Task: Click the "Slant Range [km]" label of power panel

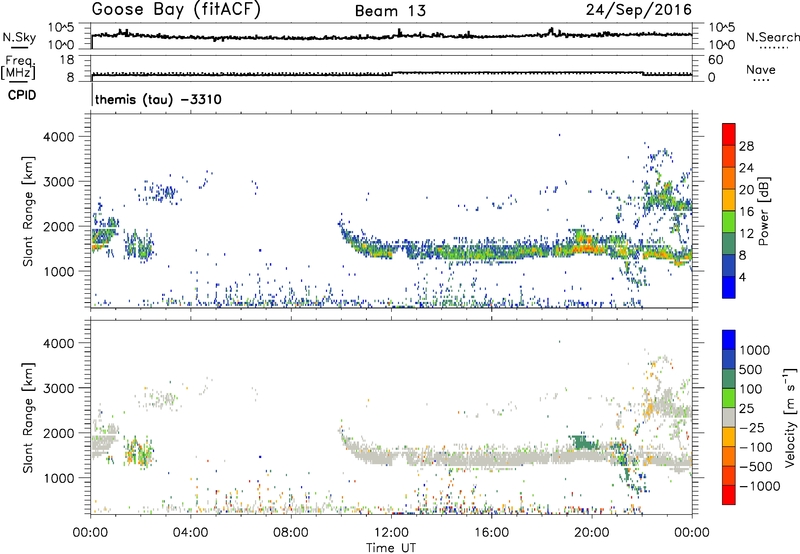Action: [x=28, y=211]
